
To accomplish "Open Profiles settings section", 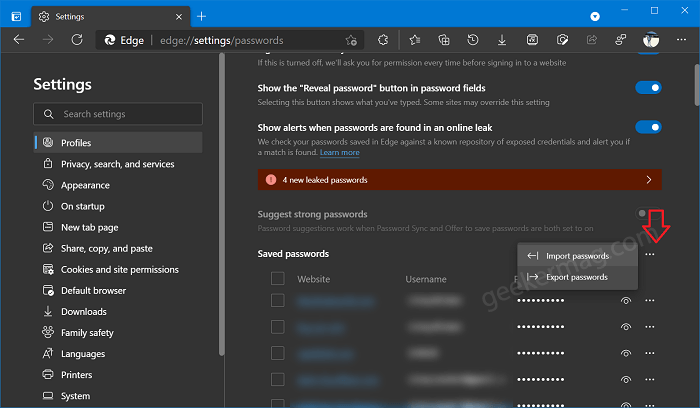I will [x=118, y=143].
